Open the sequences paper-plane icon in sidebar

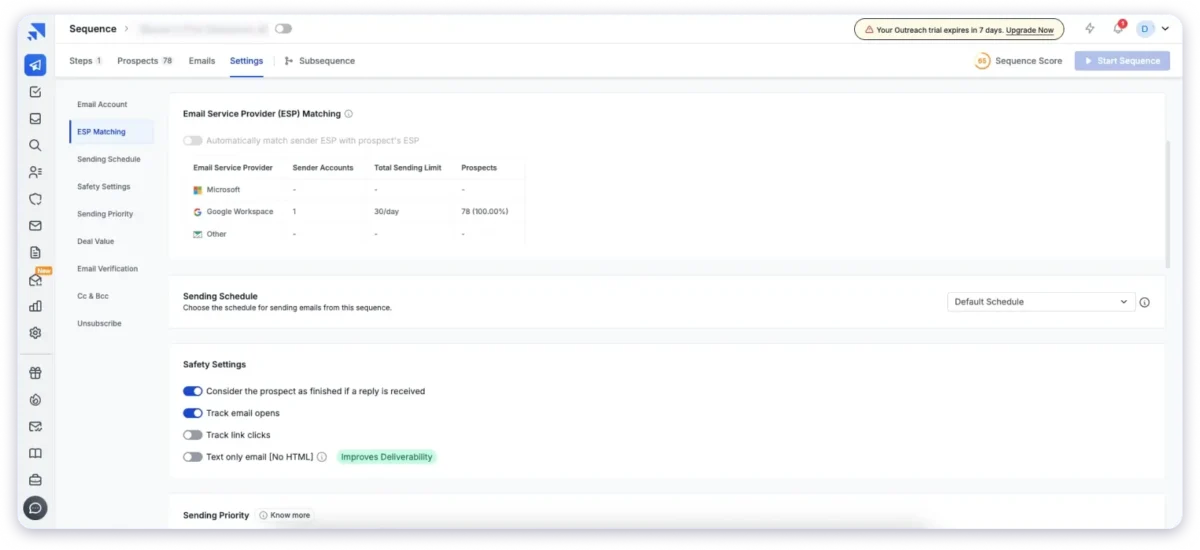tap(35, 65)
